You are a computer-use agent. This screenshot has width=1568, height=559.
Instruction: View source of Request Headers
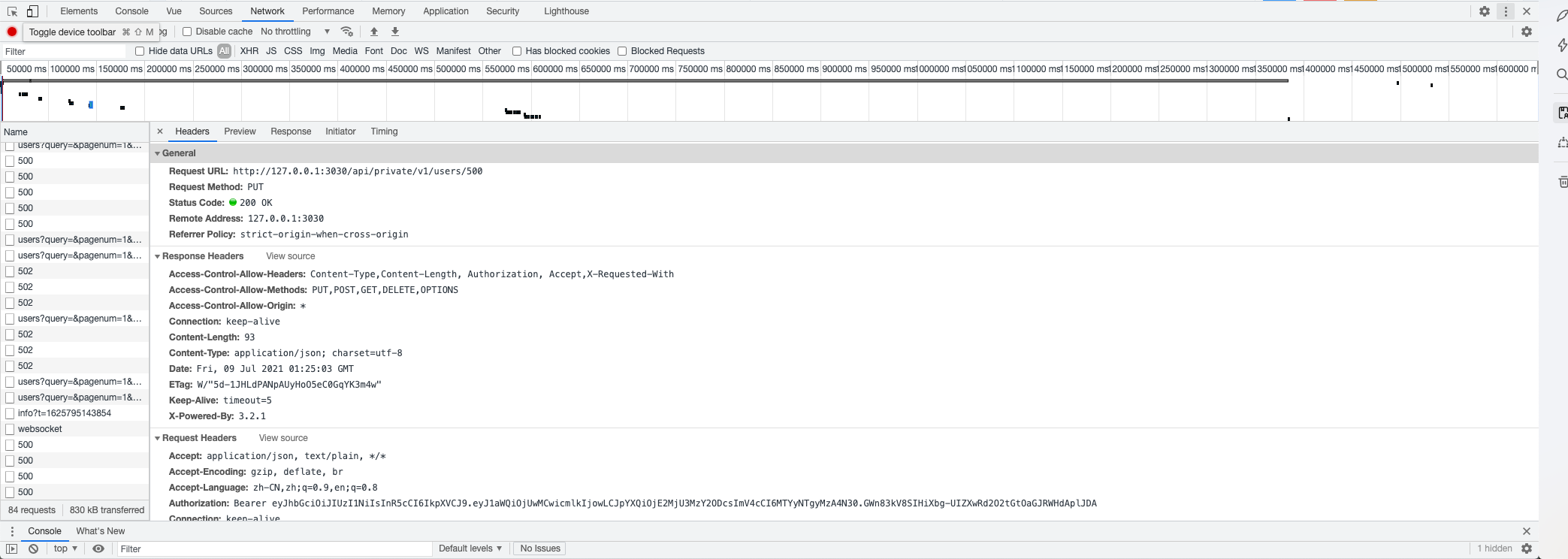[283, 438]
